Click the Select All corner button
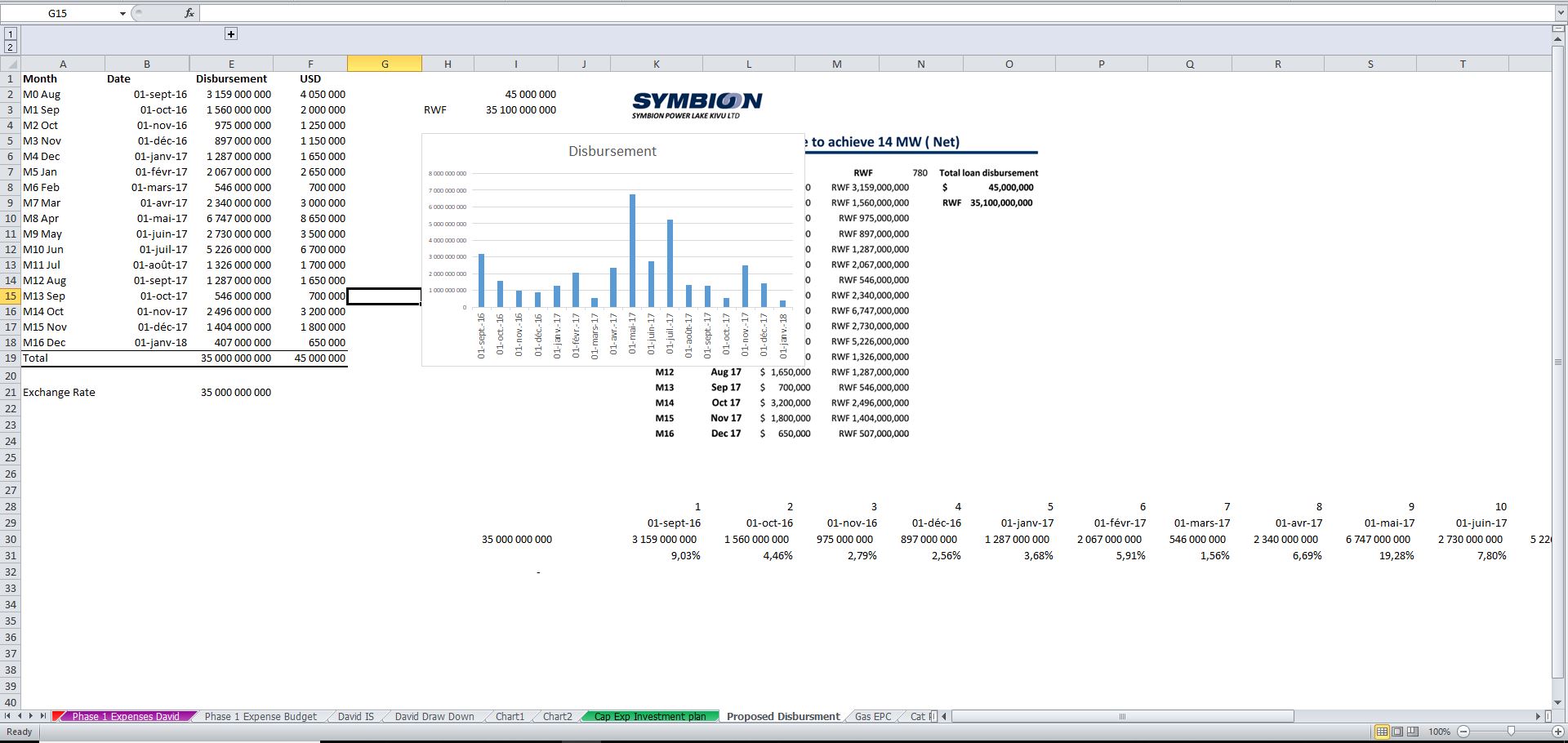 [x=10, y=64]
